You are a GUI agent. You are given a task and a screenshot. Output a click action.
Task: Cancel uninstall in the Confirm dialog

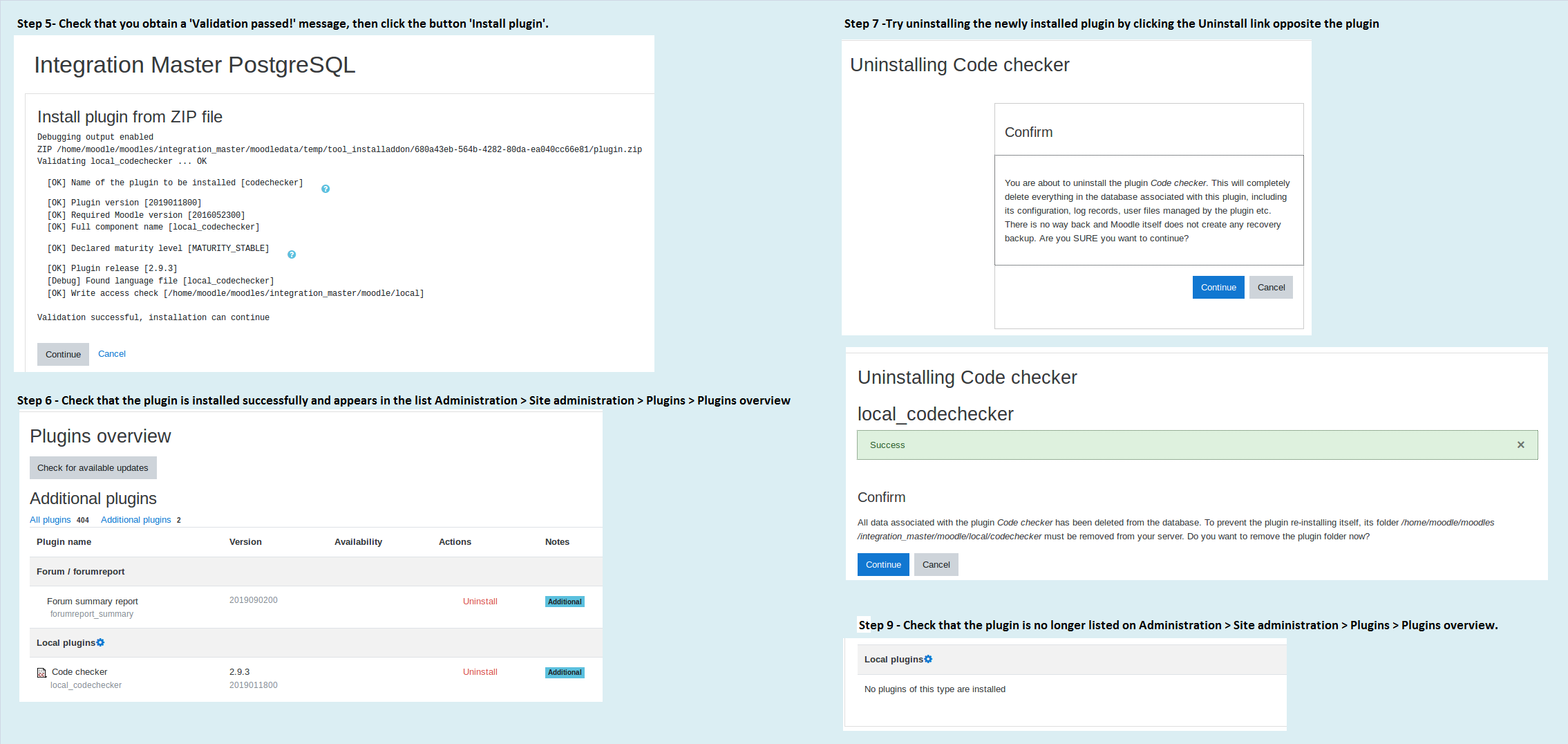tap(1271, 287)
